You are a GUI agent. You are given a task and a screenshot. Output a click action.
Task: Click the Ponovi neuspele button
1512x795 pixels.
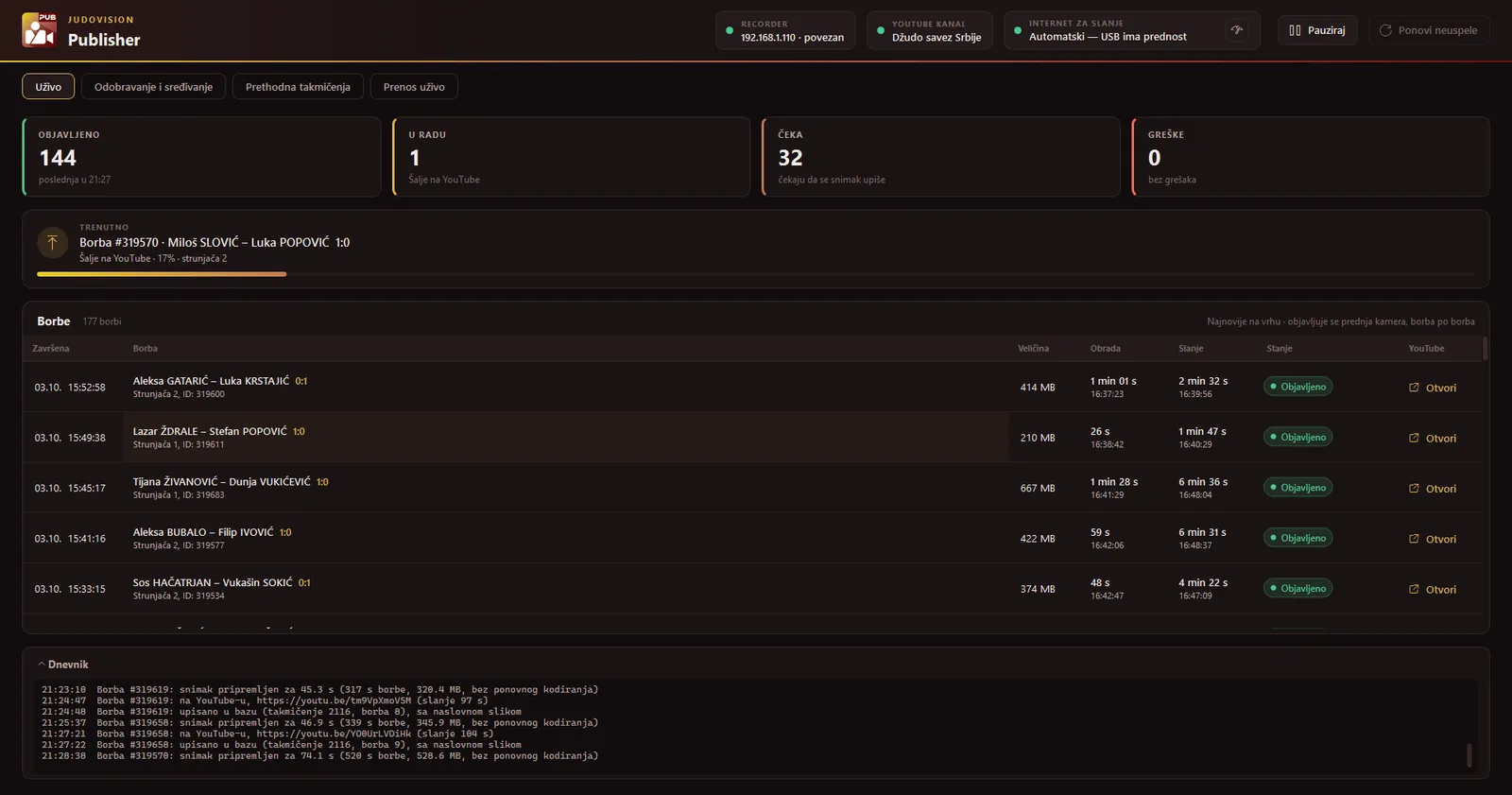[x=1429, y=30]
